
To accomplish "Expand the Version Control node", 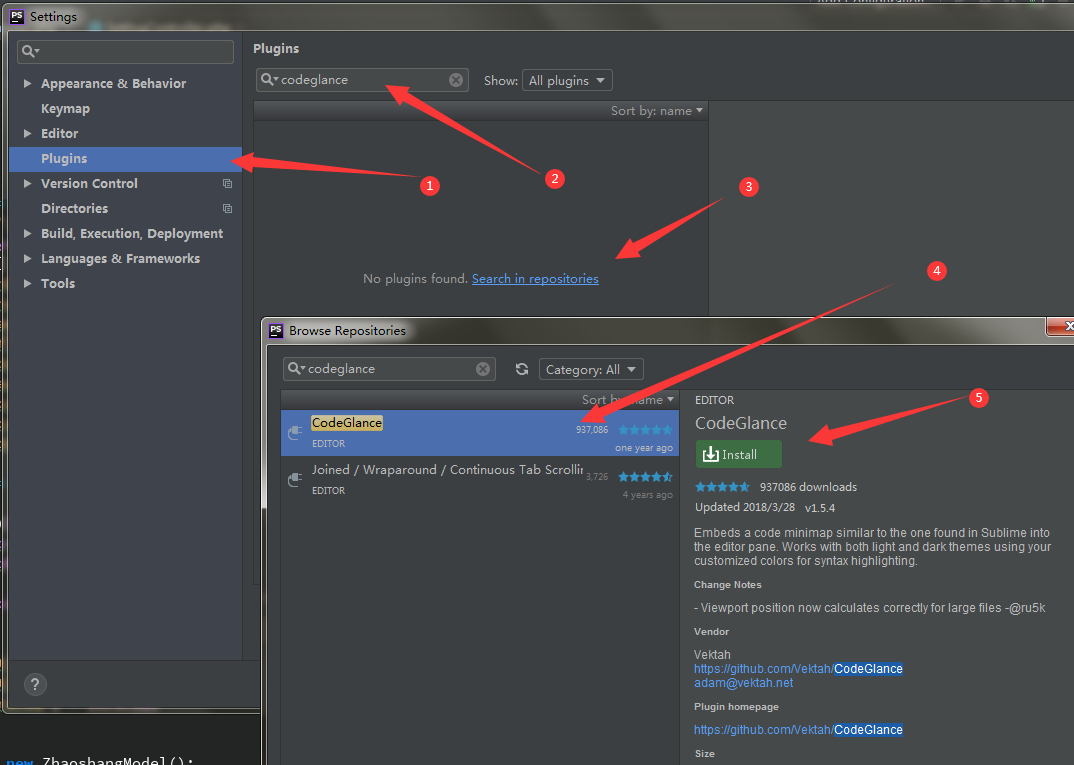I will pos(27,184).
